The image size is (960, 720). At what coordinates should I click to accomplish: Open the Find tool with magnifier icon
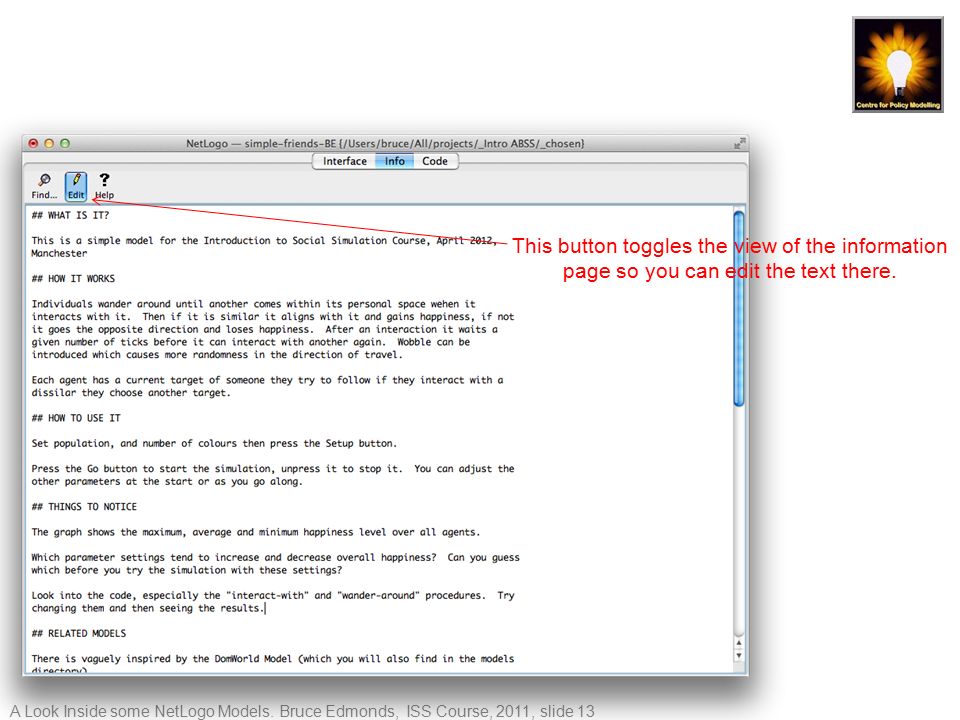coord(44,186)
